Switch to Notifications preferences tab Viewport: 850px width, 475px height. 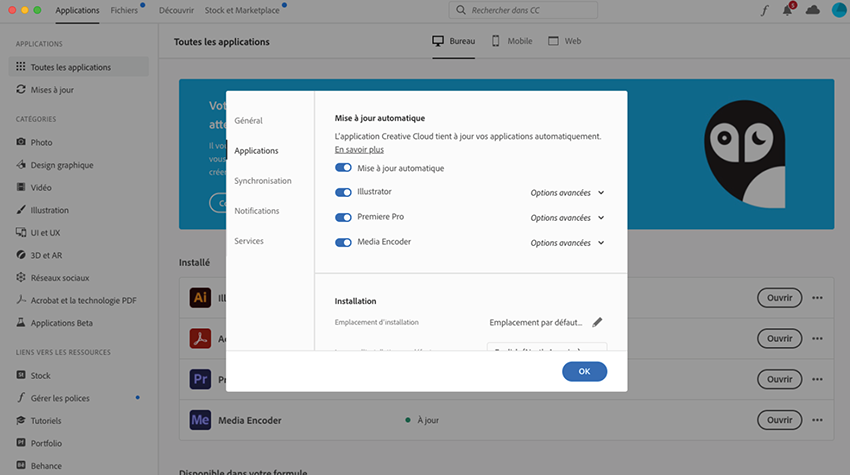[257, 210]
